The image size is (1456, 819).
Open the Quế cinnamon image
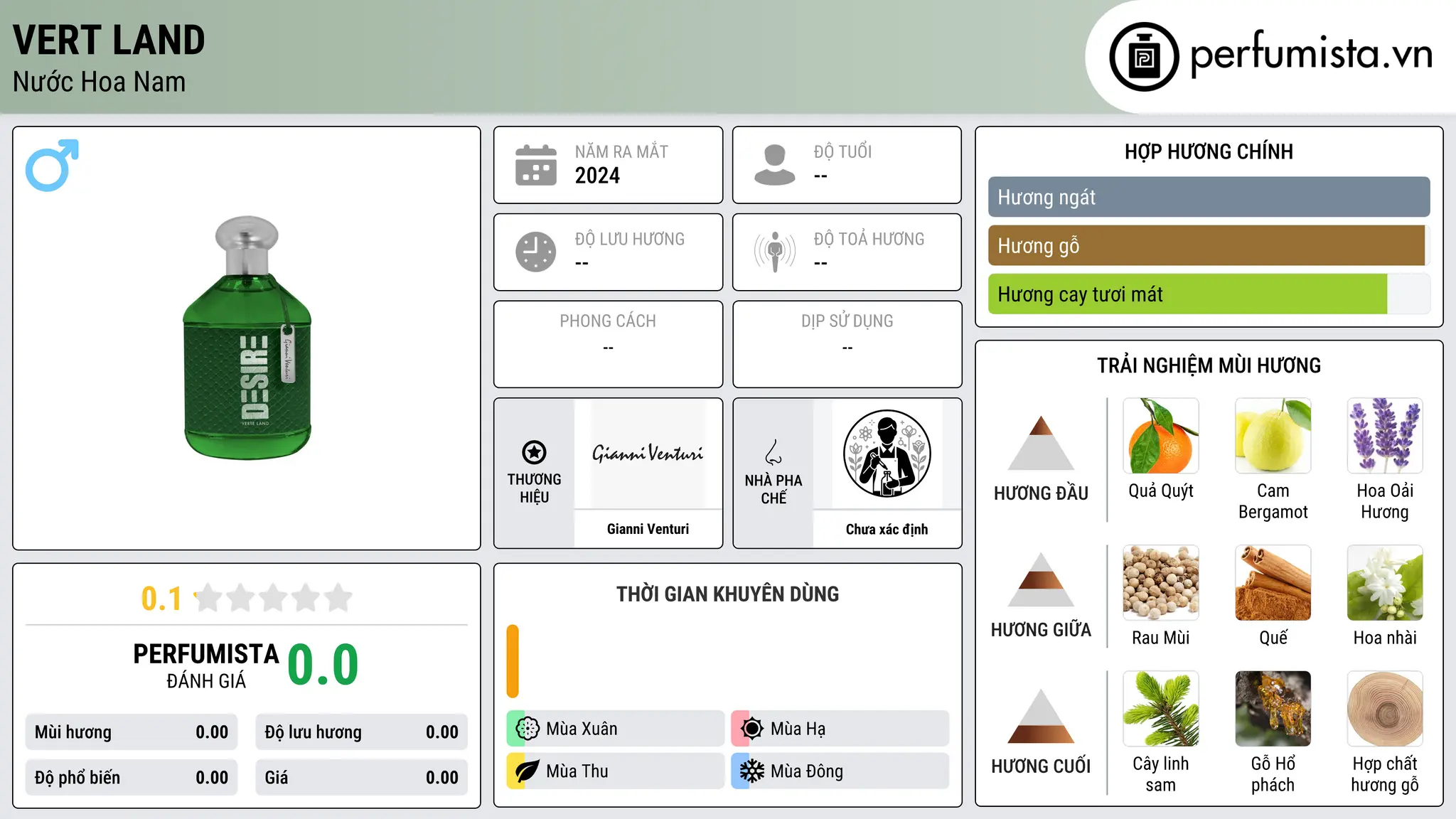(1273, 583)
